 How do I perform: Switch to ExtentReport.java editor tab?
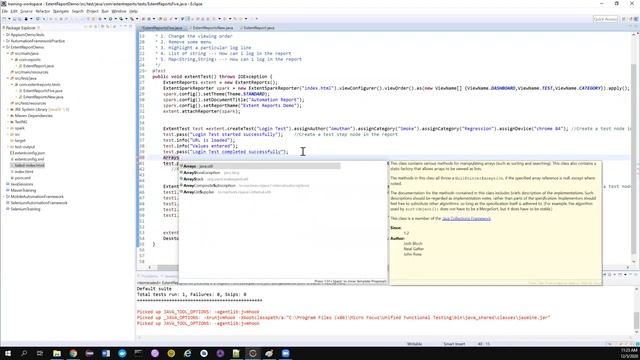point(259,28)
